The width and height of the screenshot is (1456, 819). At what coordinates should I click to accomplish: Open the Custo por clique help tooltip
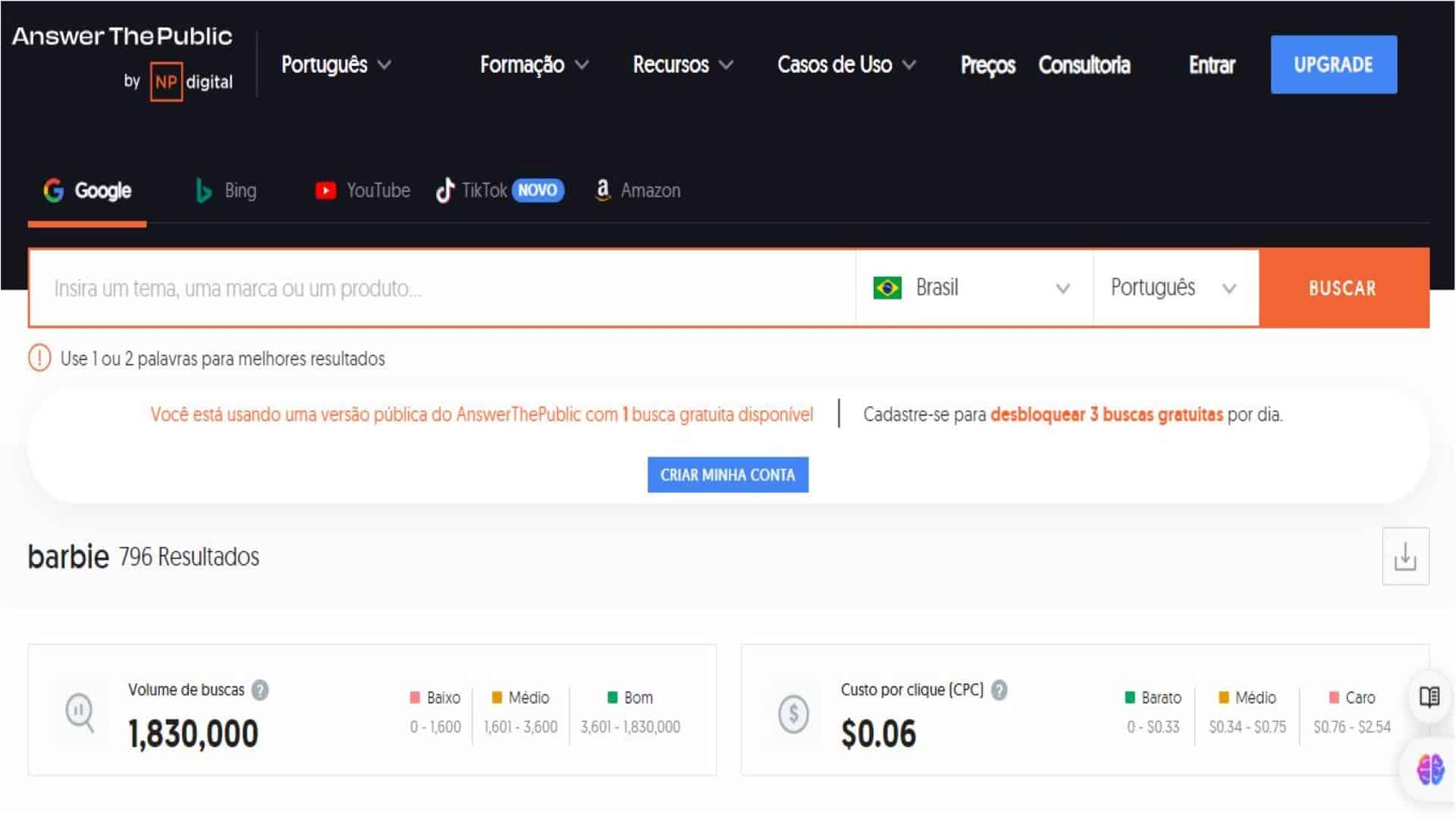tap(999, 690)
